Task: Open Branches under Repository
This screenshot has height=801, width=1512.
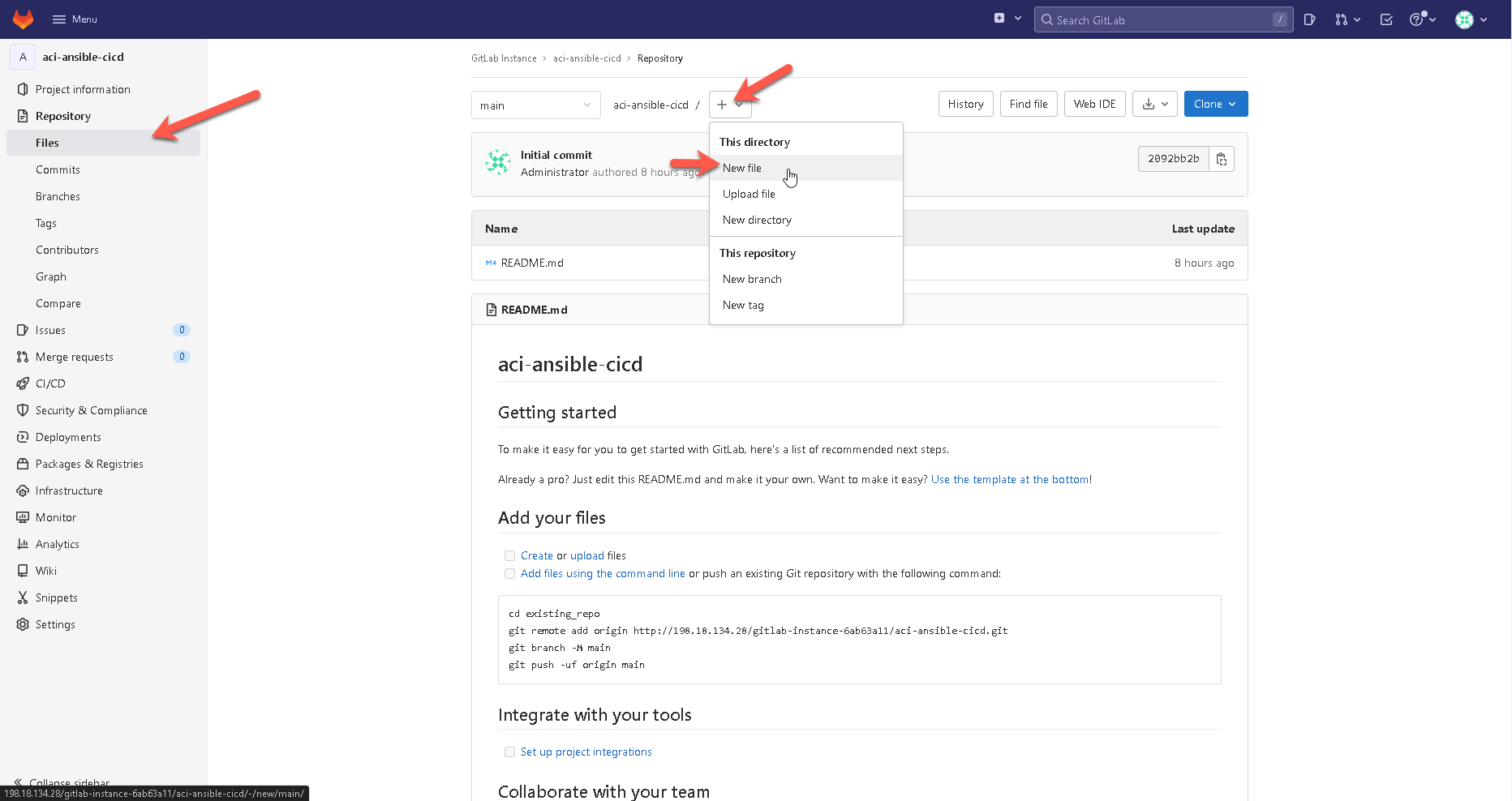Action: [103, 196]
